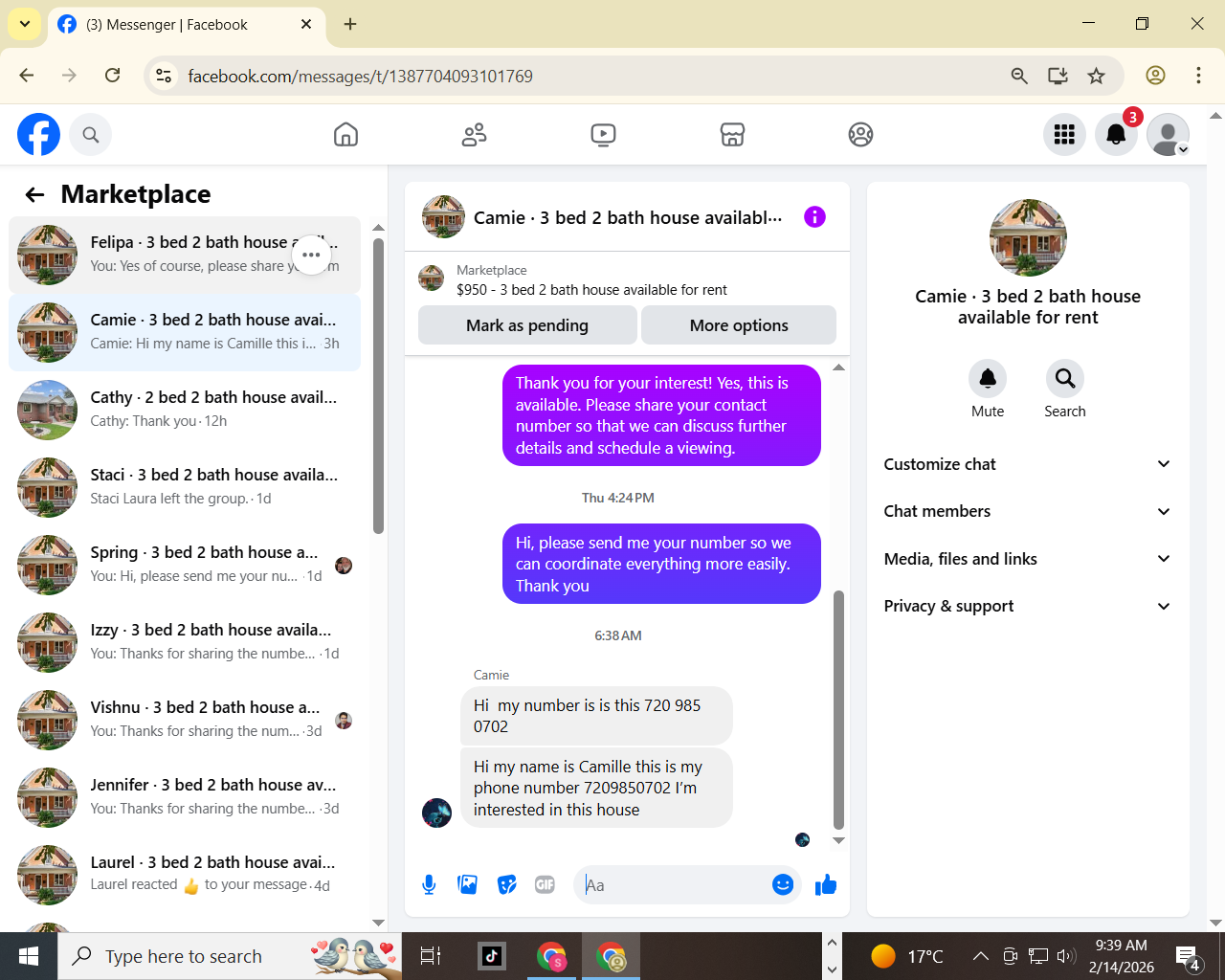The image size is (1225, 980).
Task: Open Camie conversation header title
Action: [x=628, y=218]
